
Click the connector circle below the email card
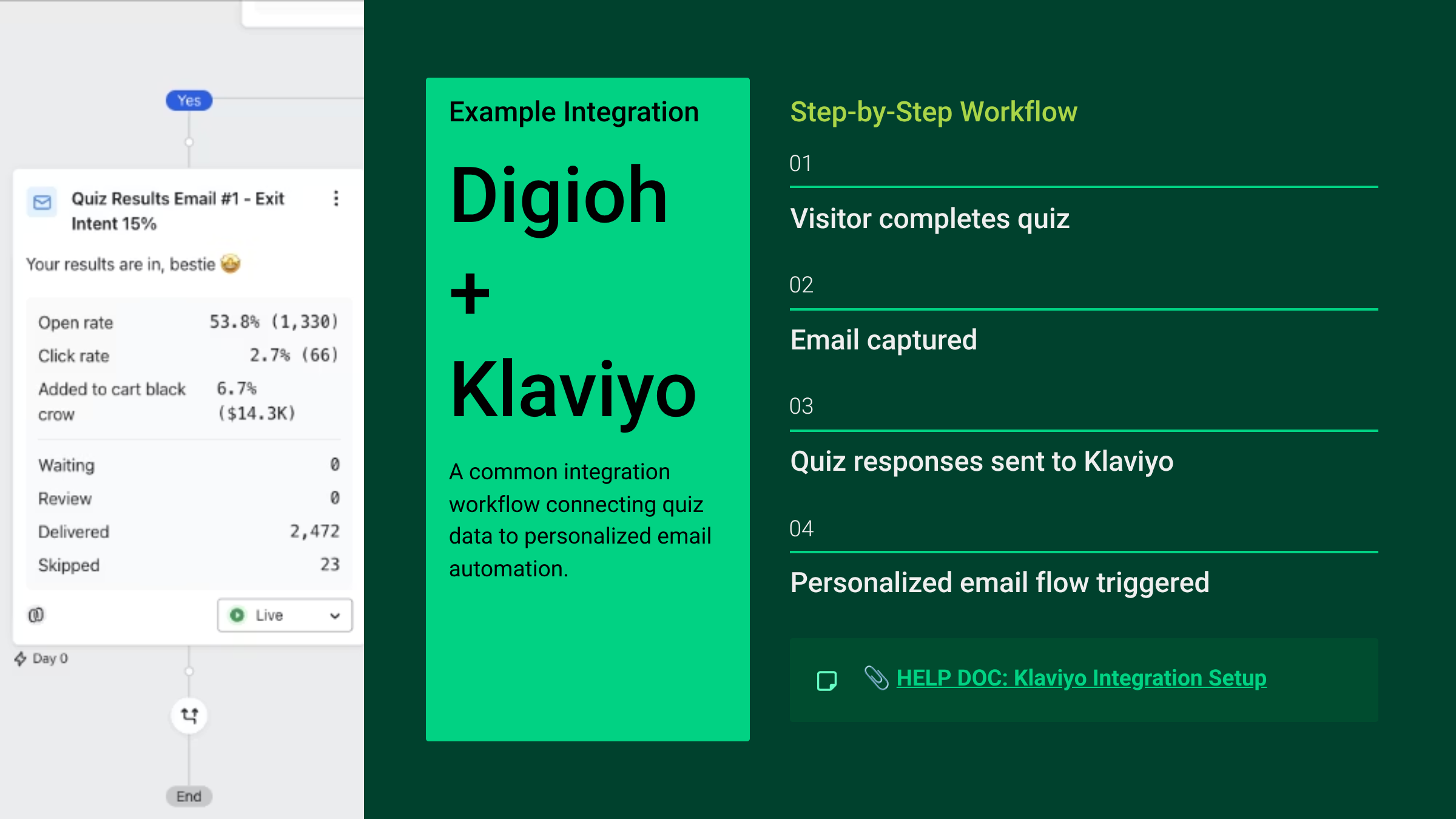click(189, 672)
